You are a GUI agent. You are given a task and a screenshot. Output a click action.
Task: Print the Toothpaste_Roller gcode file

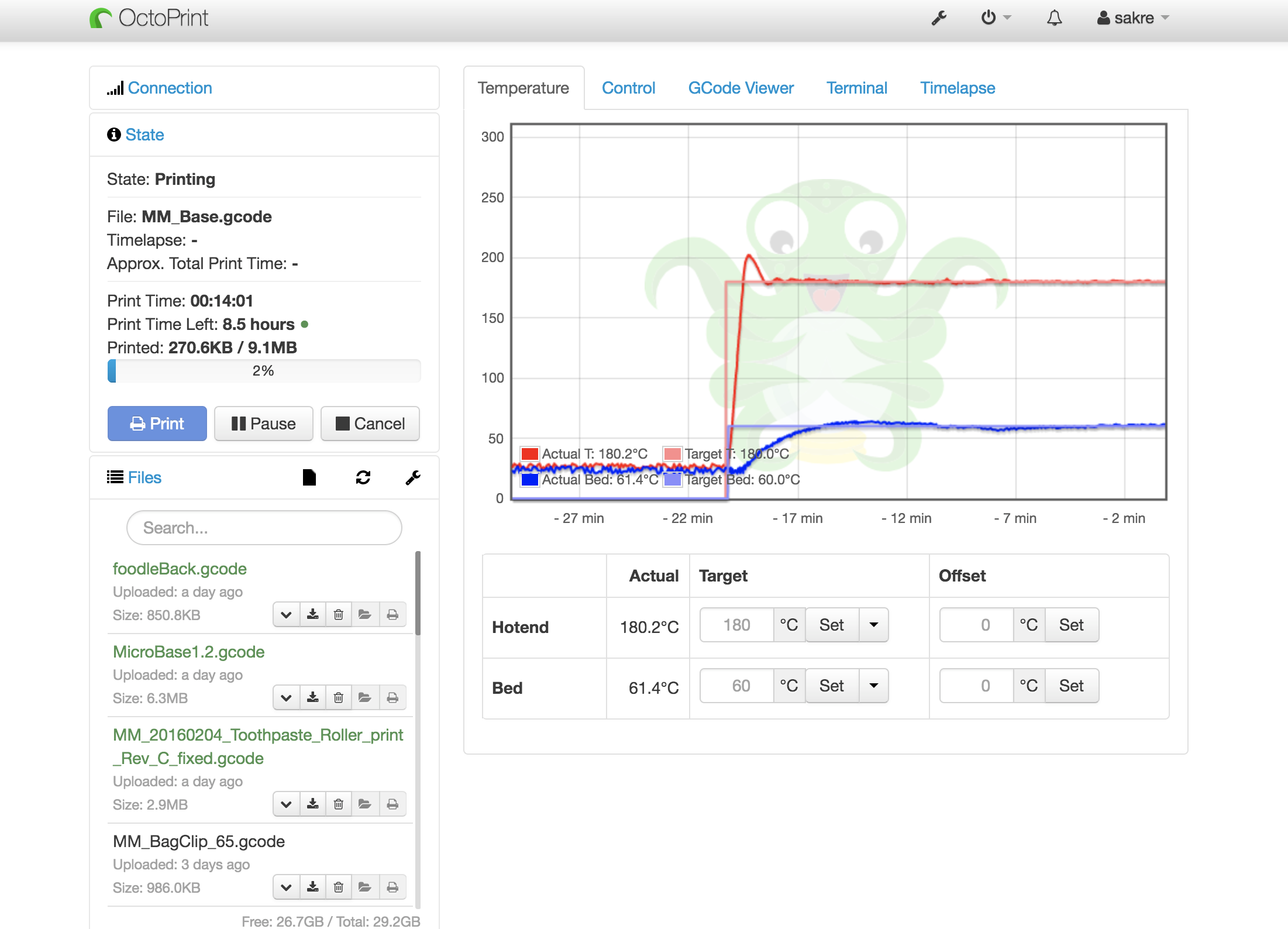coord(392,804)
